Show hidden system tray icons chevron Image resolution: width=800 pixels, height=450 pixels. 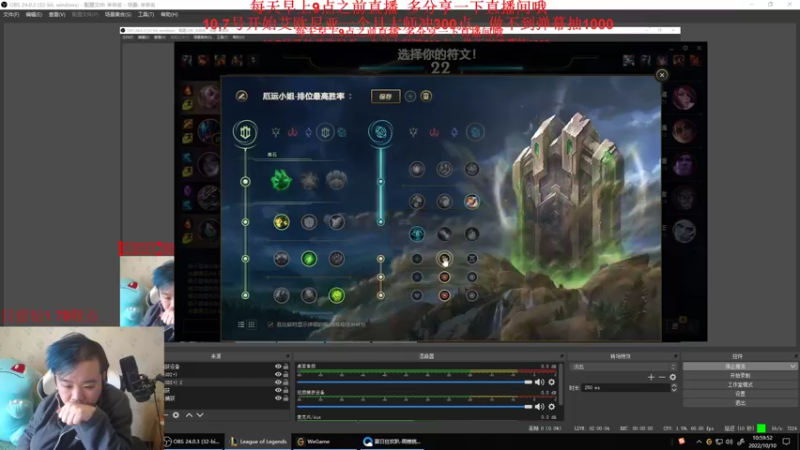tap(698, 442)
